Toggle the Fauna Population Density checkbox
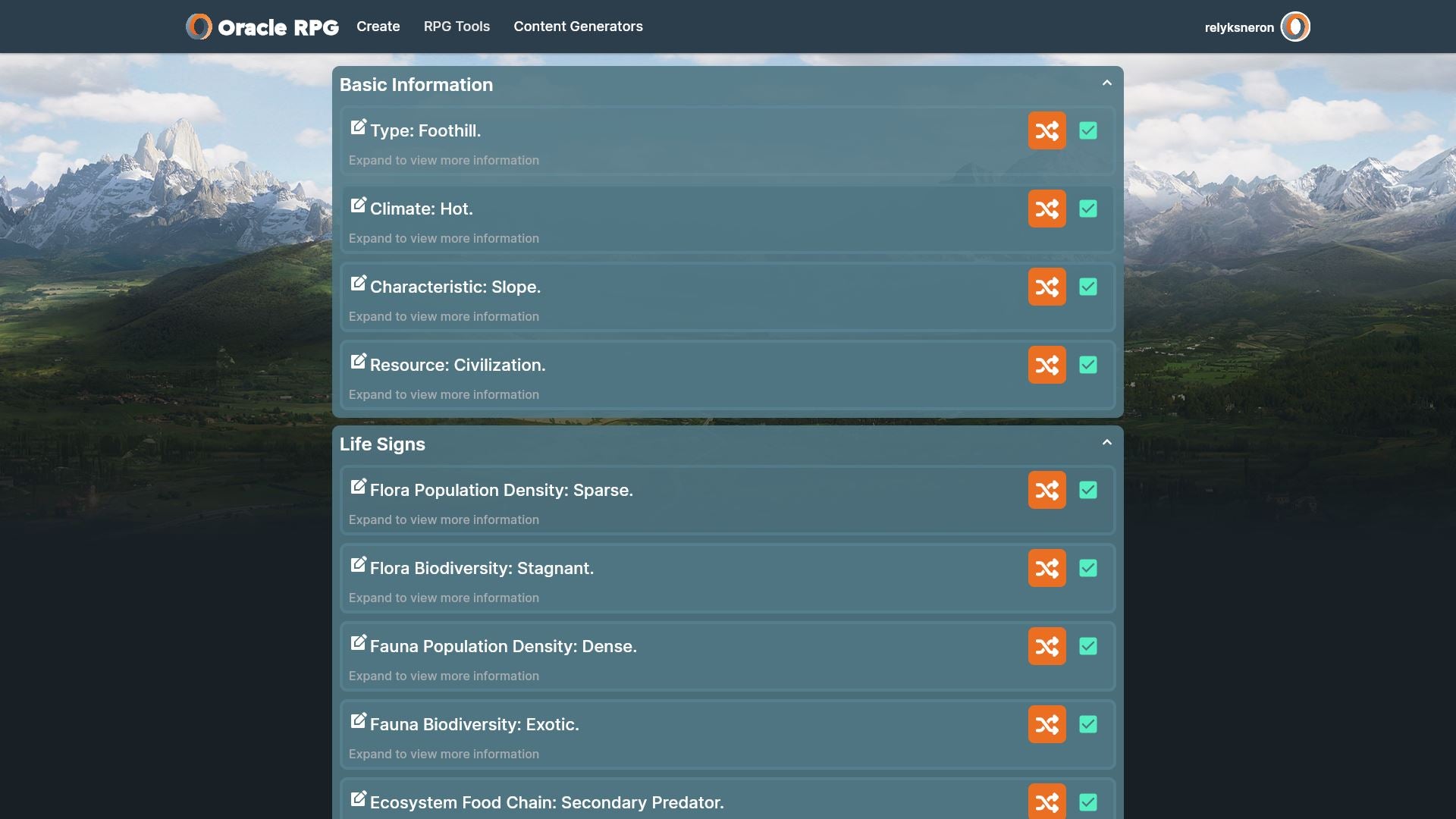This screenshot has height=819, width=1456. (1087, 646)
